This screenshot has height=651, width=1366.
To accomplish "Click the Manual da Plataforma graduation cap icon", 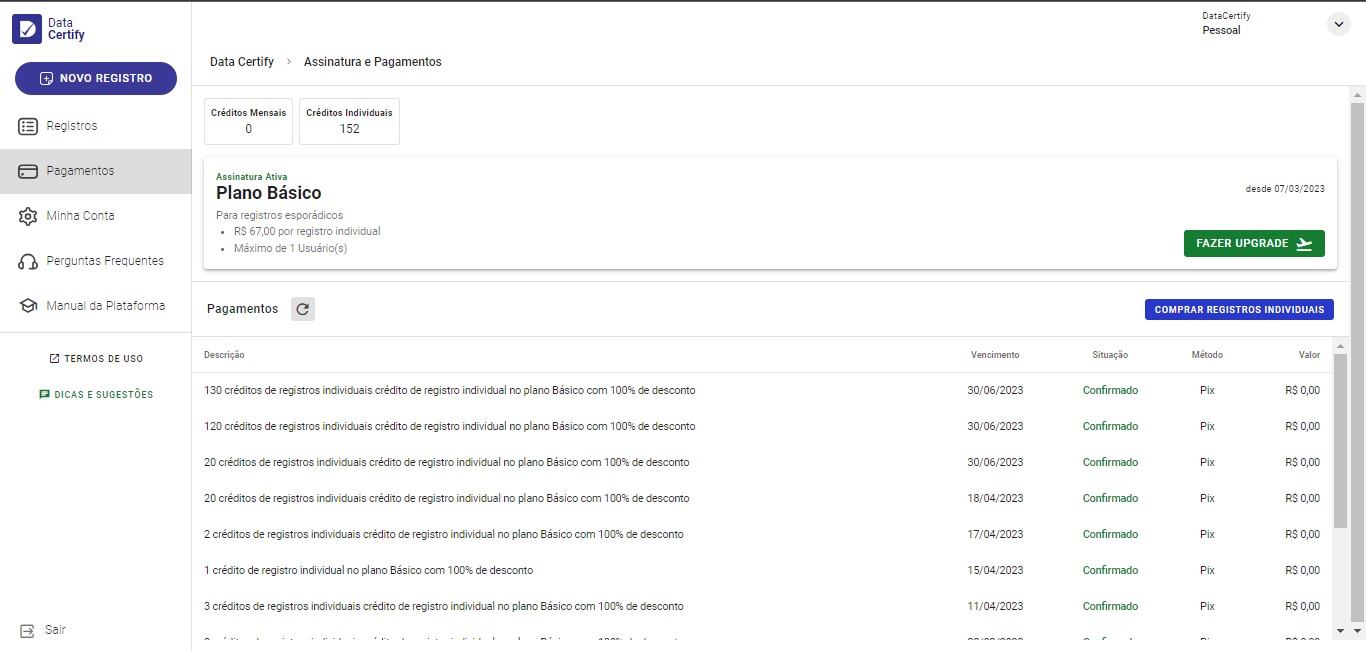I will click(28, 306).
